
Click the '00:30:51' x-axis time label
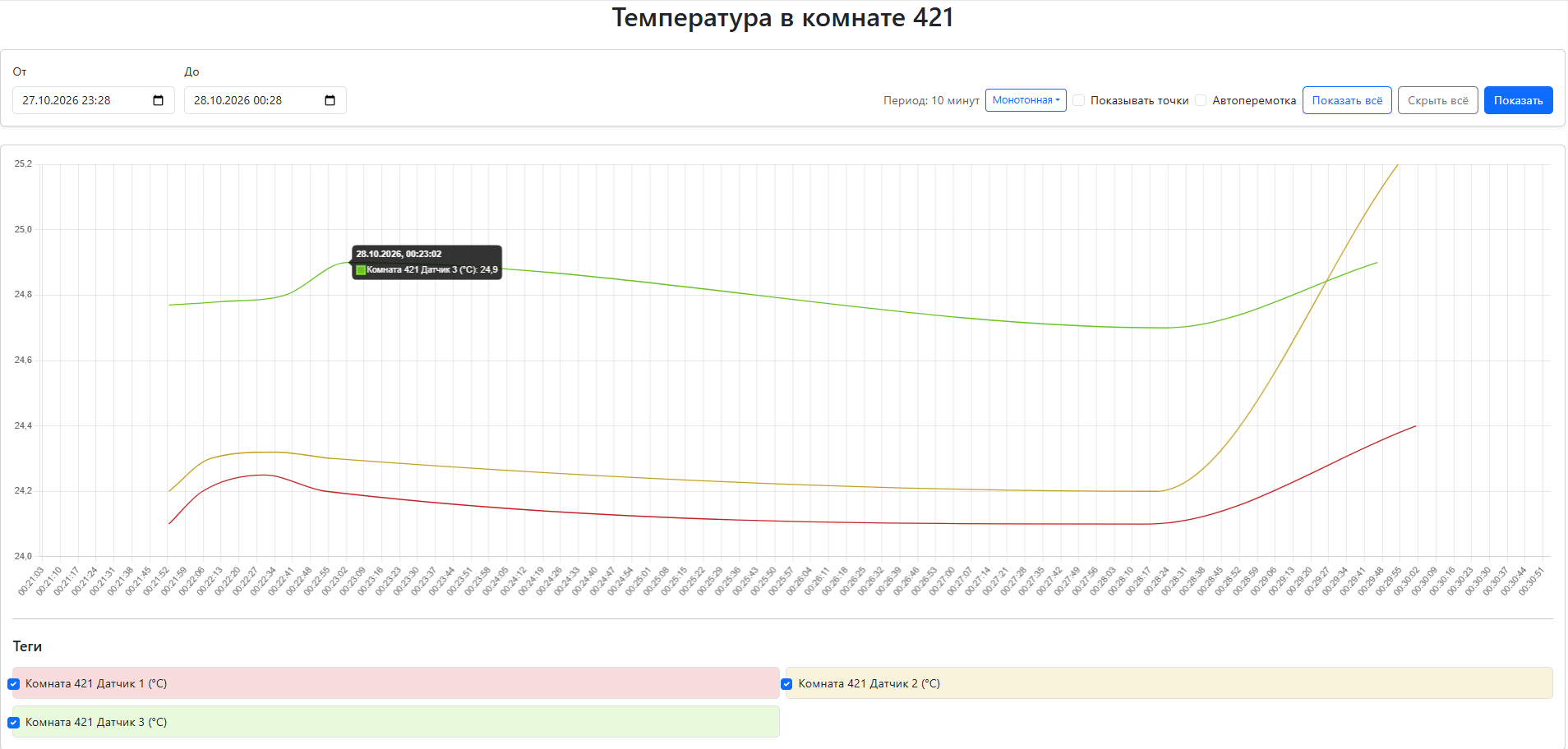pos(1532,581)
